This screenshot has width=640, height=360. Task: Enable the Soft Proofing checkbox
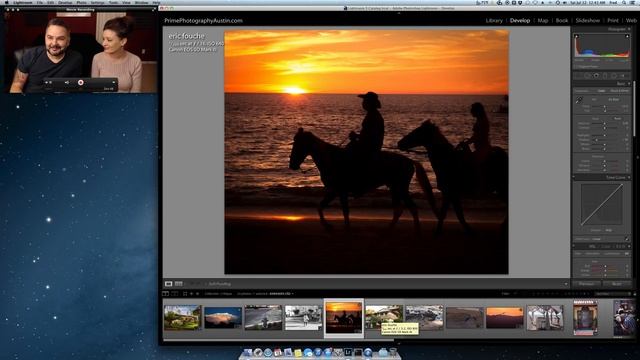[x=206, y=284]
